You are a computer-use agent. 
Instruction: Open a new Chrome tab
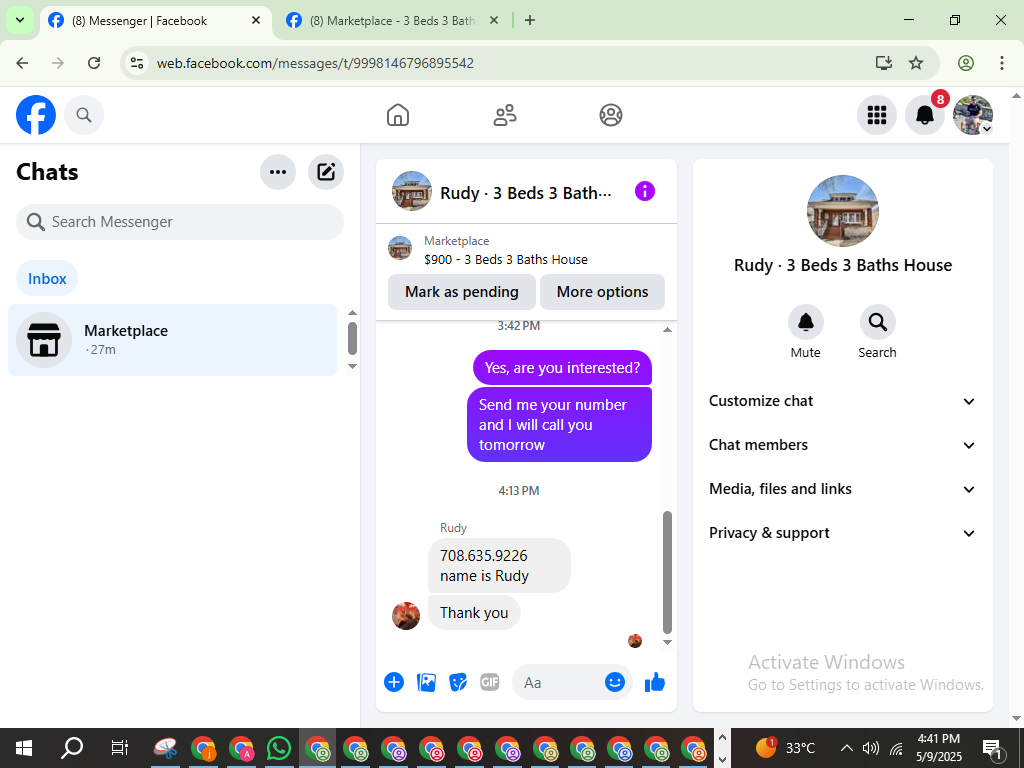[530, 20]
